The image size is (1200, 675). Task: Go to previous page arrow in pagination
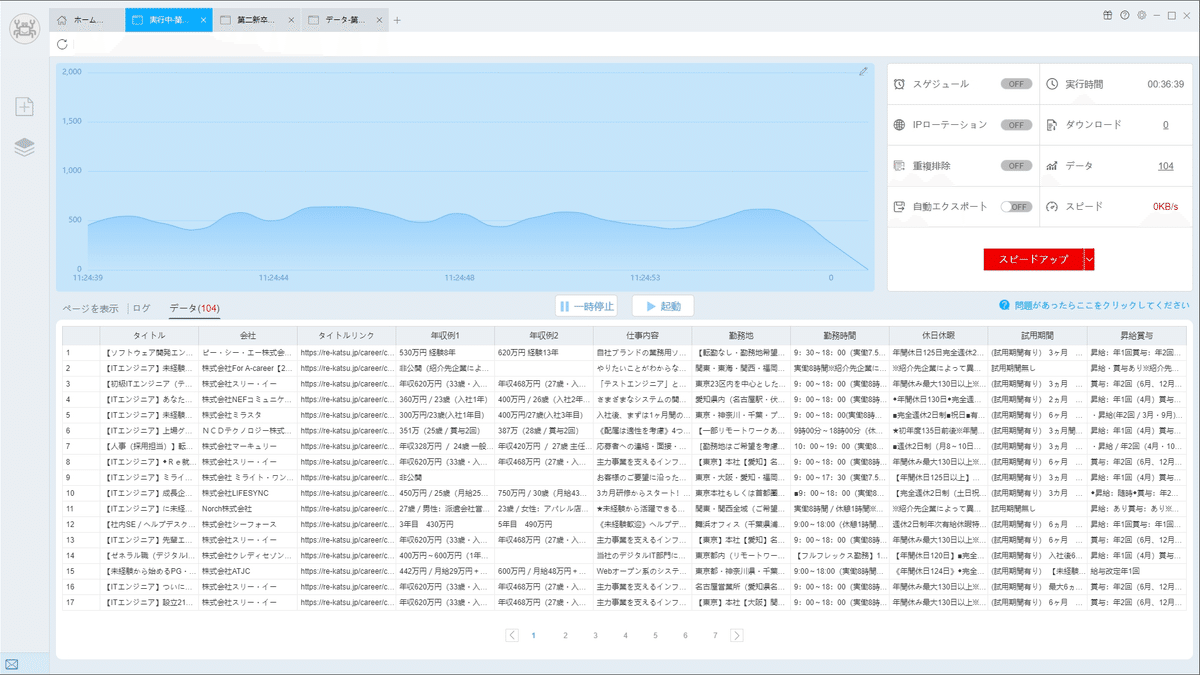point(512,635)
